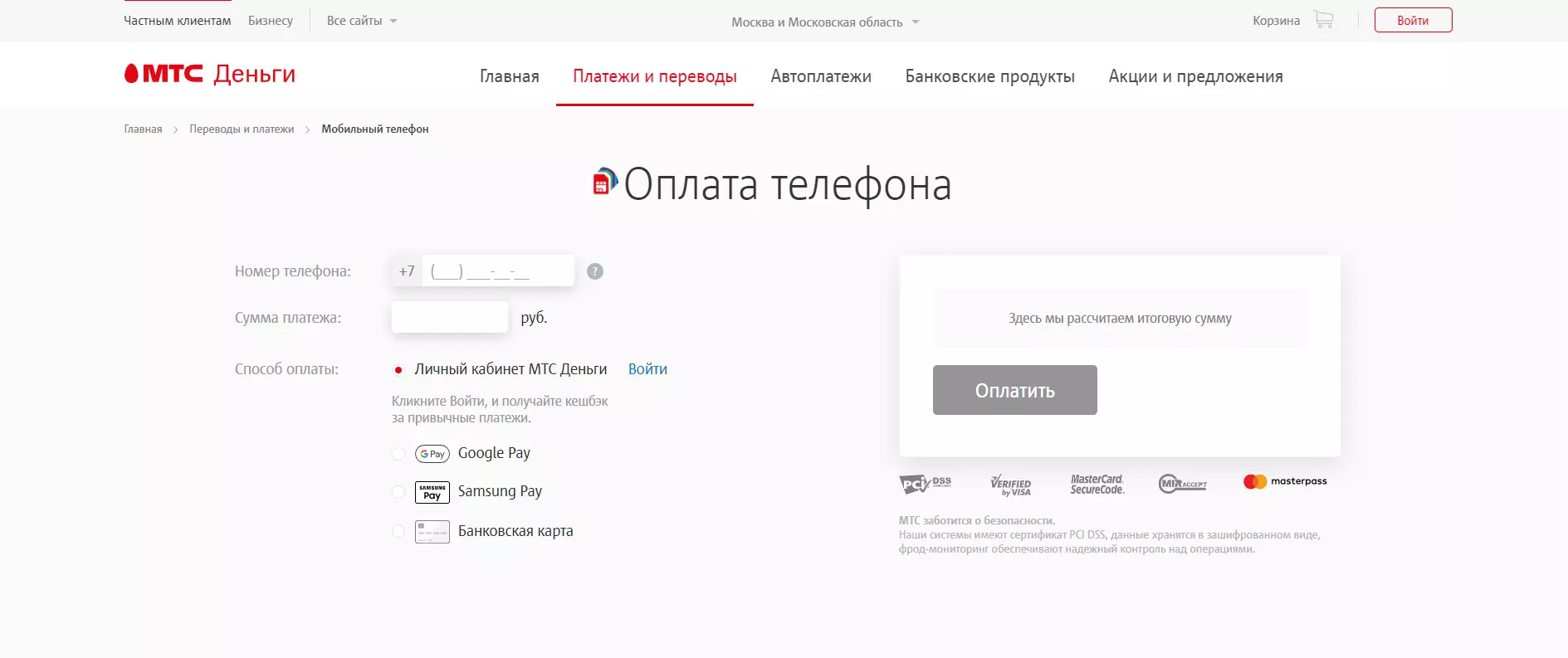The height and width of the screenshot is (658, 1568).
Task: Click the Оплата телефона heading
Action: click(x=787, y=184)
